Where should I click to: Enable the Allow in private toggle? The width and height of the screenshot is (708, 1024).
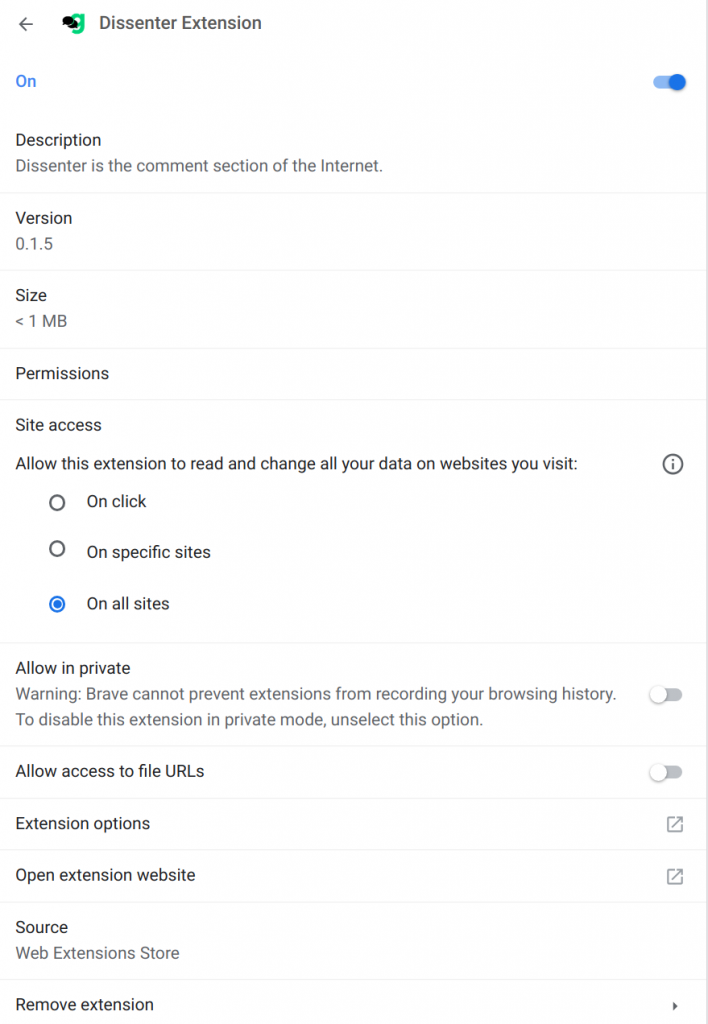(666, 694)
